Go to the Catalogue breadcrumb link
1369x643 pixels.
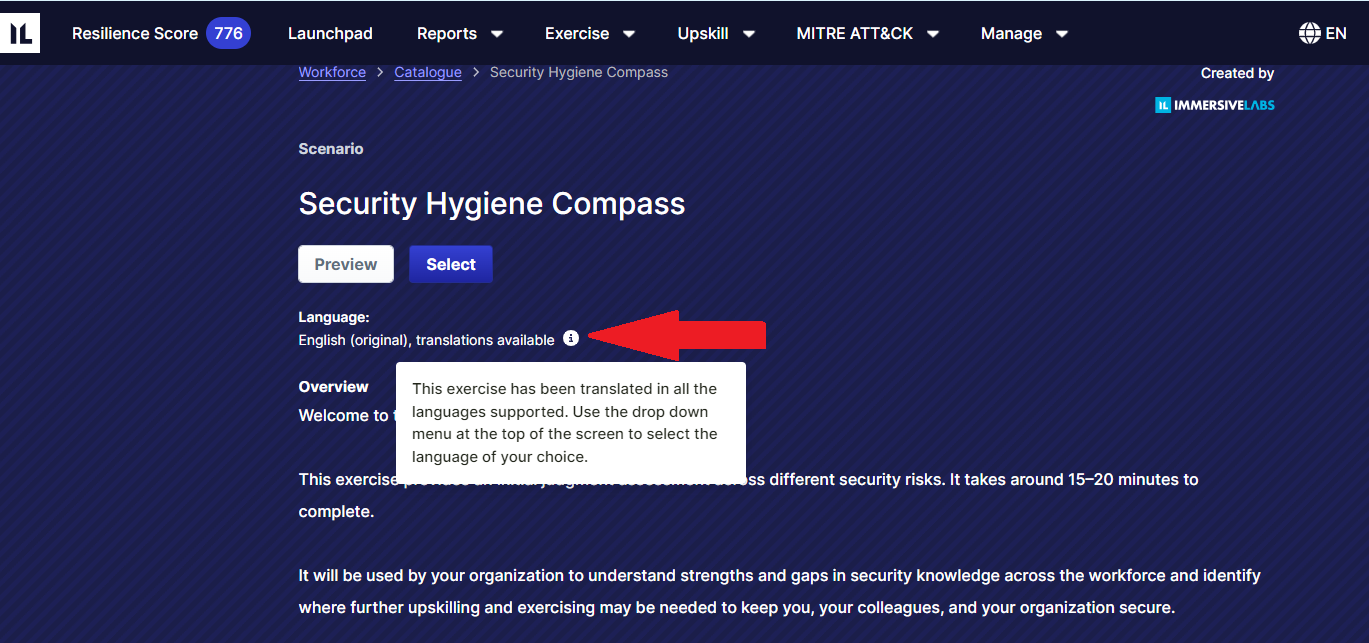click(x=428, y=72)
